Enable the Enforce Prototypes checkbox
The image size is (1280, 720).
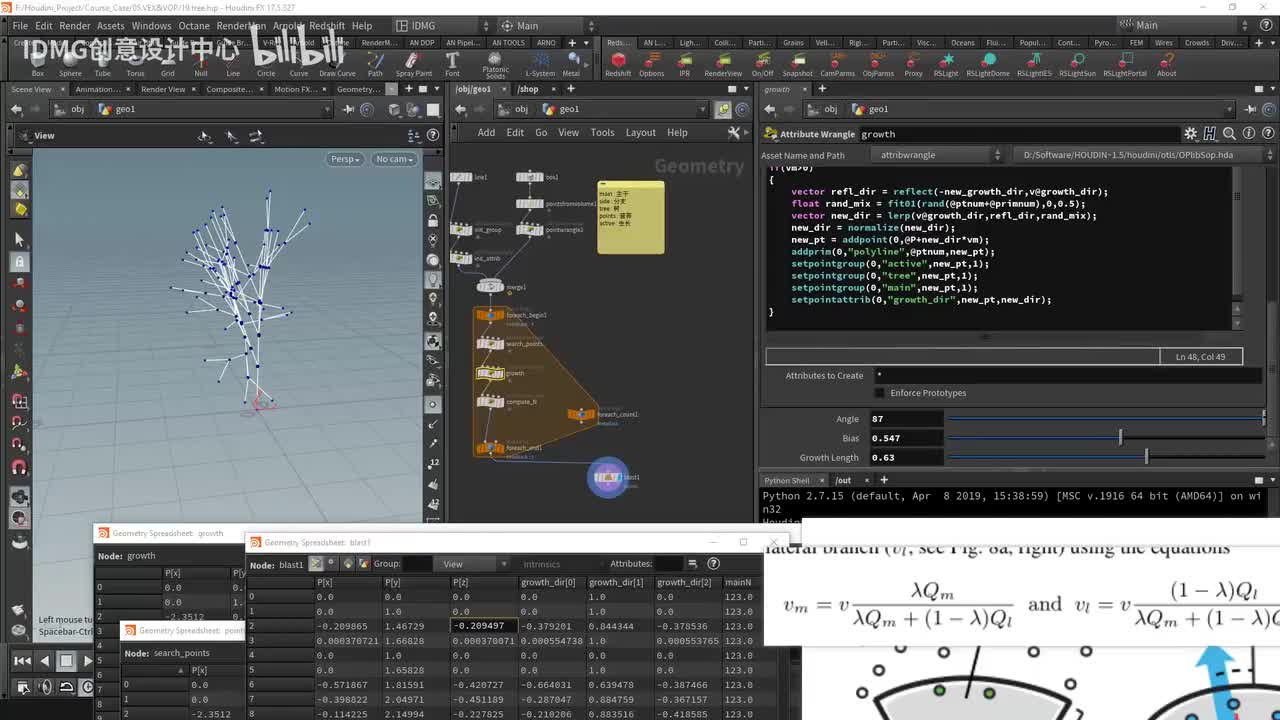[879, 393]
